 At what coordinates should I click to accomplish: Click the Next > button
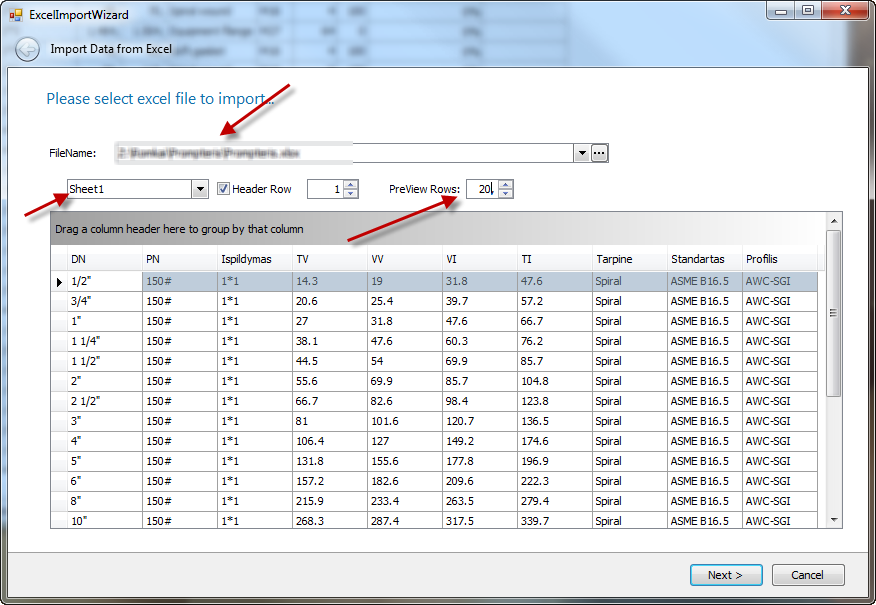(x=726, y=575)
